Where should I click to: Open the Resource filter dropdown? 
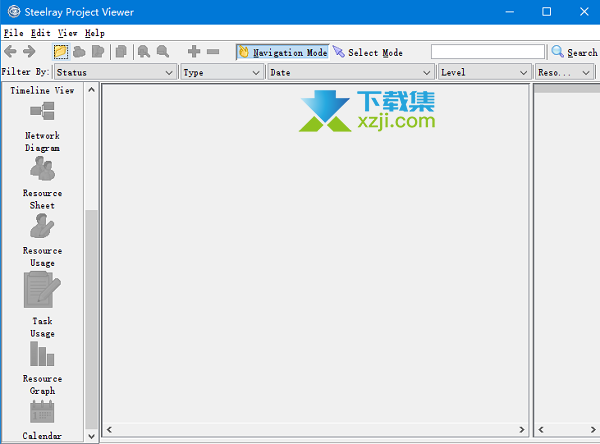(x=564, y=72)
